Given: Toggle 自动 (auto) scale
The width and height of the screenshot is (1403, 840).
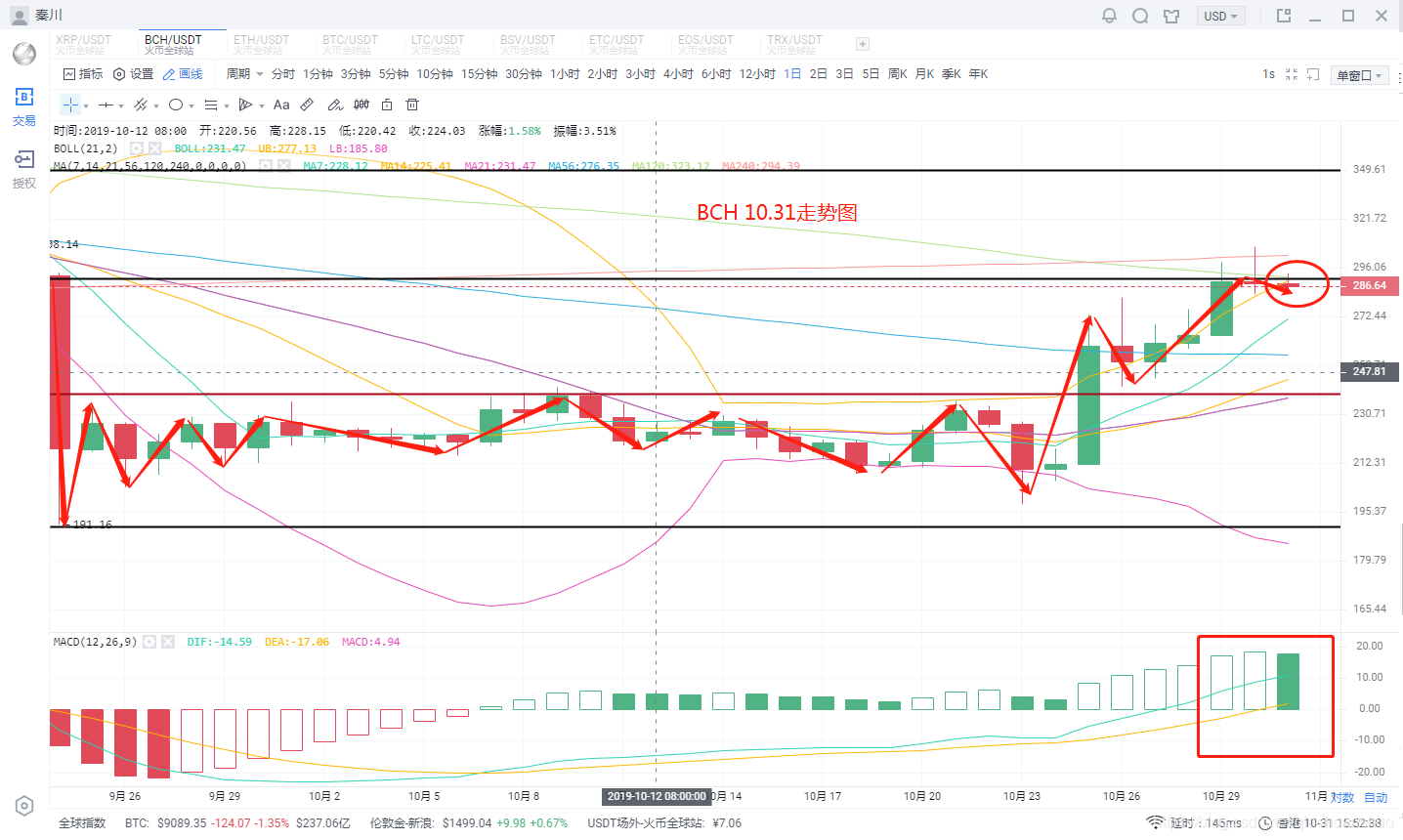Looking at the screenshot, I should pos(1376,798).
